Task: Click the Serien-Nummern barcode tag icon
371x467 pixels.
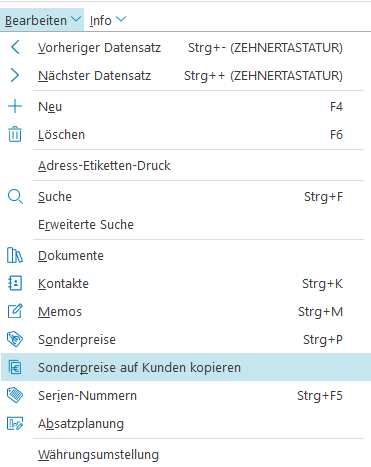Action: [x=15, y=395]
